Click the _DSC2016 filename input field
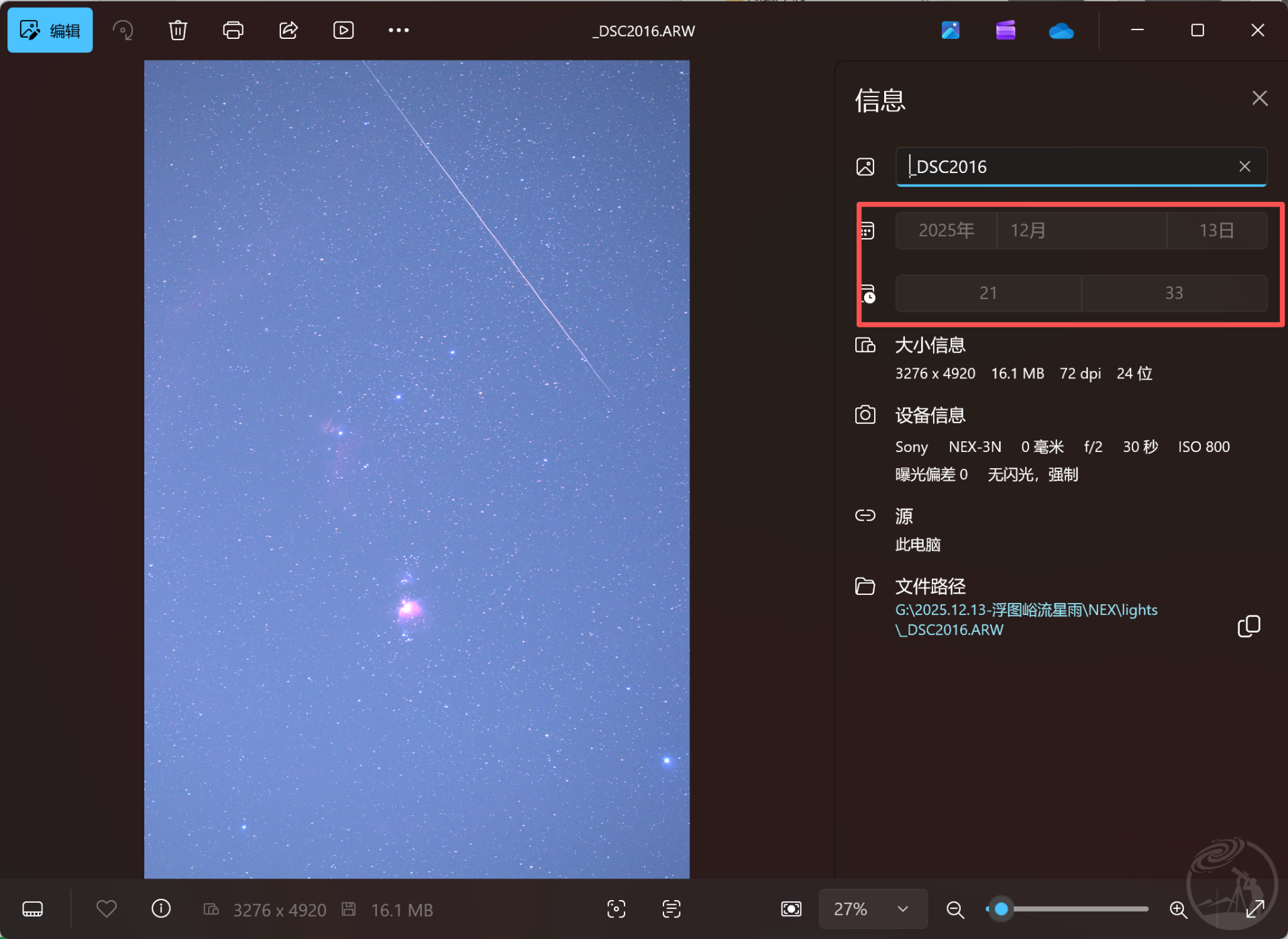Viewport: 1288px width, 939px height. [1067, 166]
